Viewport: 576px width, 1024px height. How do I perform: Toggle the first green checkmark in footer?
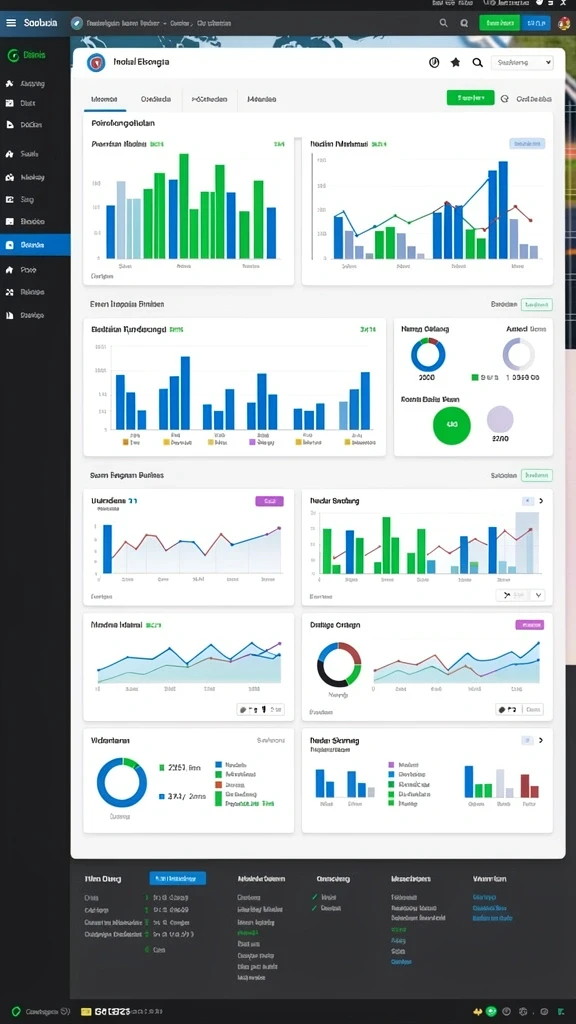315,897
